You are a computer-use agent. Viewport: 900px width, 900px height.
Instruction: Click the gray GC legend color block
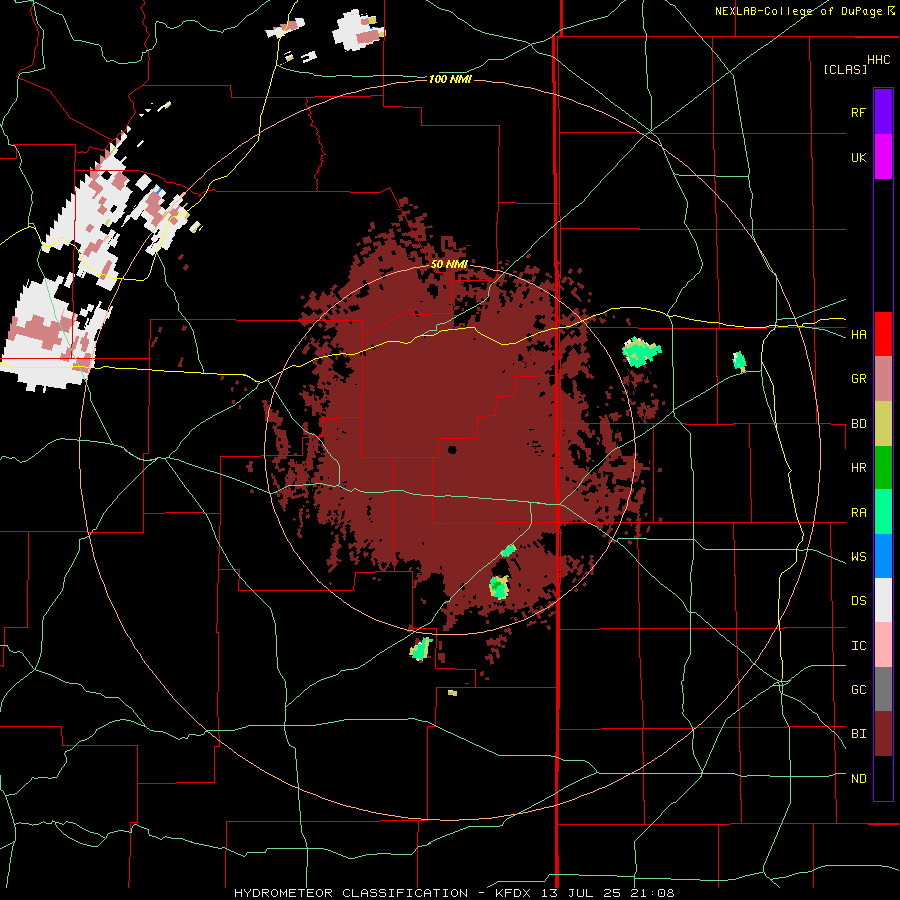click(883, 689)
